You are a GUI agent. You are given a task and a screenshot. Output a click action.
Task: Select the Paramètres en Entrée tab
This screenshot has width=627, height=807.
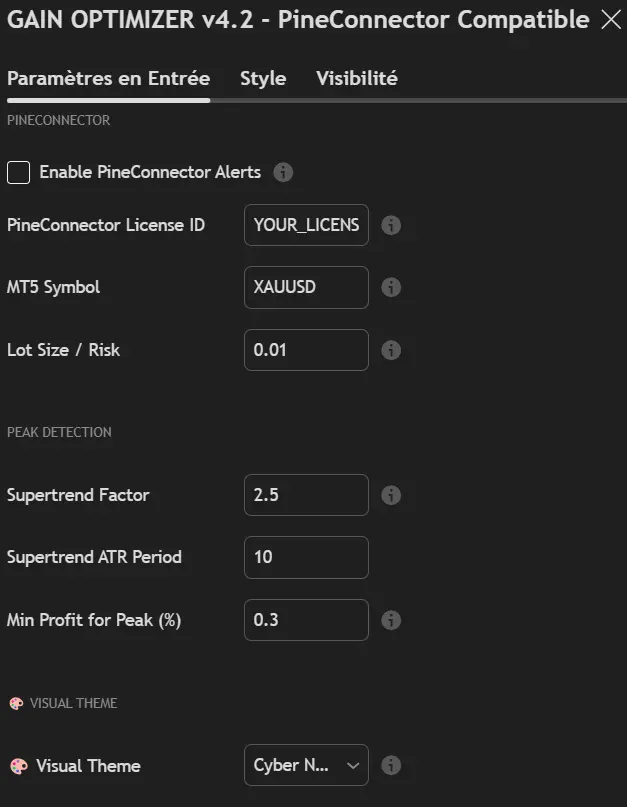(x=108, y=78)
